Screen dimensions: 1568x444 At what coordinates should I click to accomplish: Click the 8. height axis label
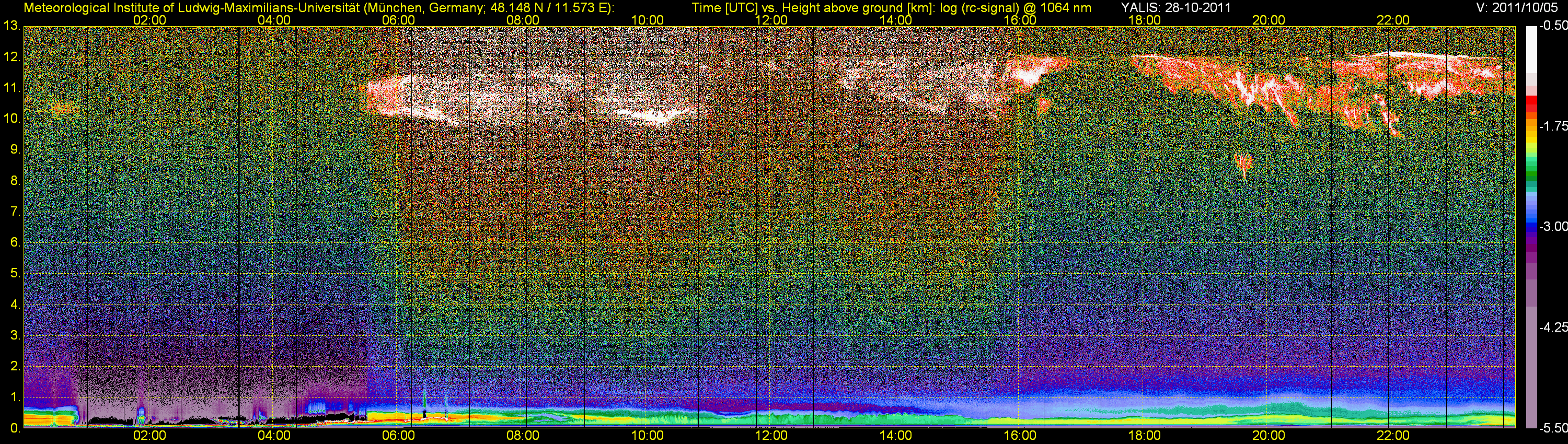15,181
